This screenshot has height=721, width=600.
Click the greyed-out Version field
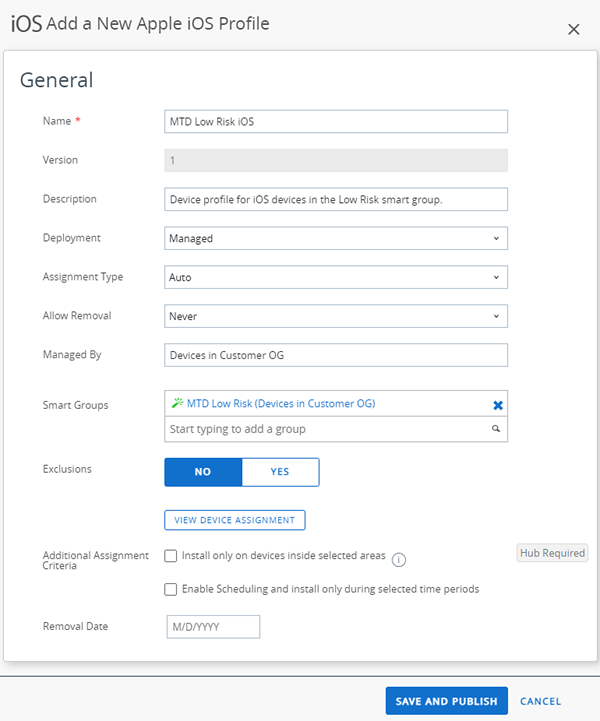point(336,160)
